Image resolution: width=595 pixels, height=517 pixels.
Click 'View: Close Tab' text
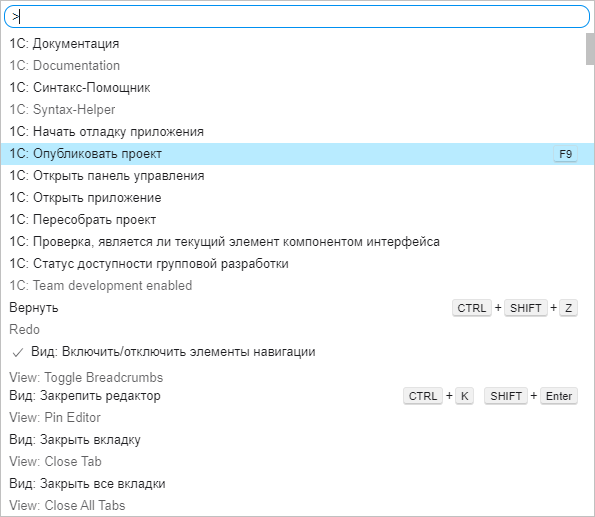(x=55, y=462)
